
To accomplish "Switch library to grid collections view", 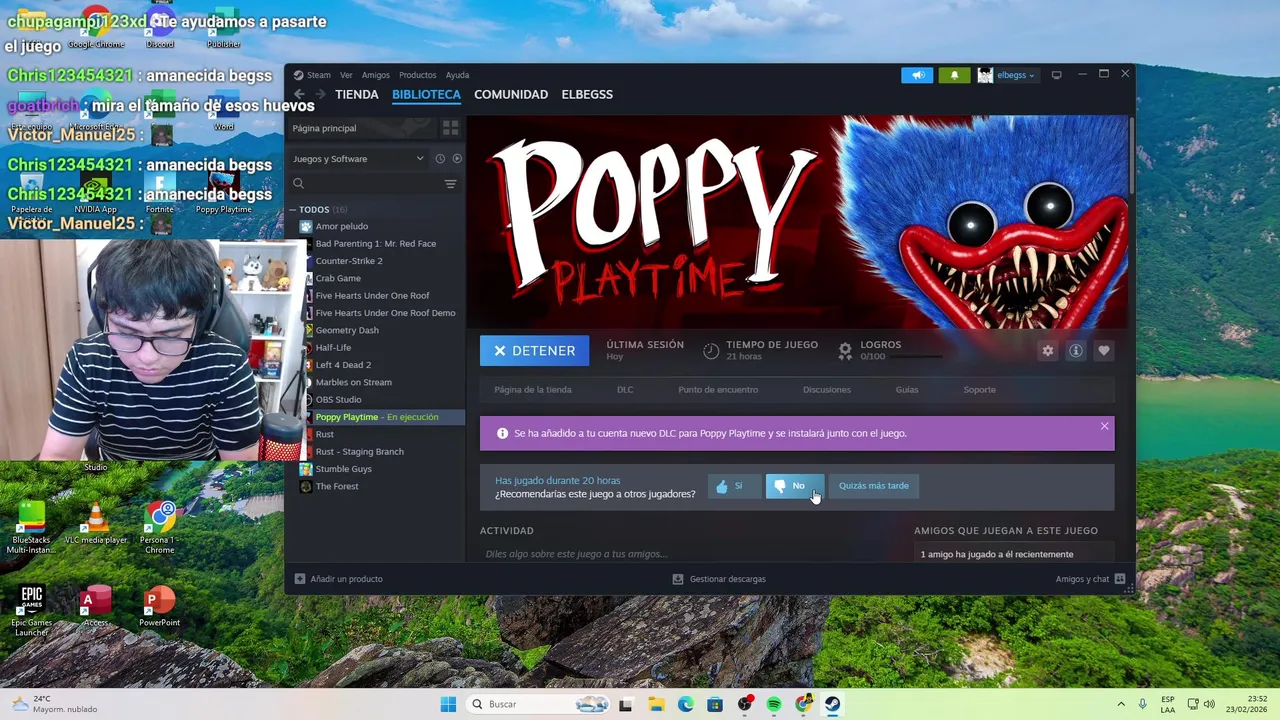I will pyautogui.click(x=450, y=128).
